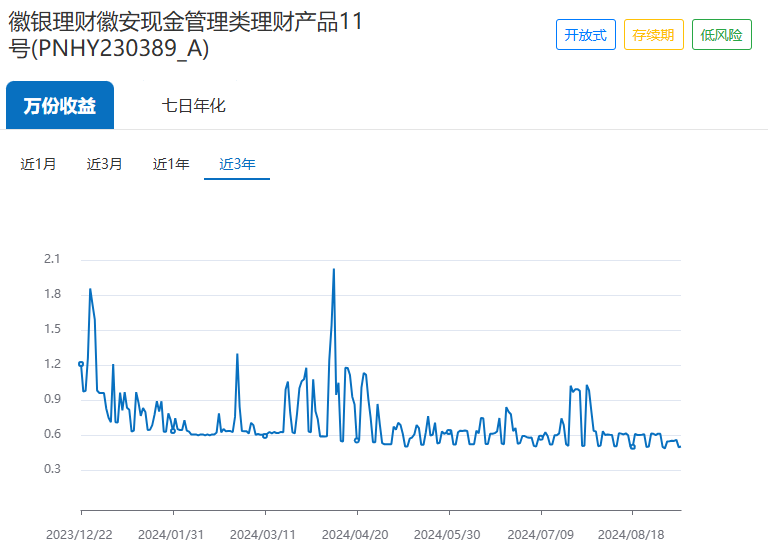Click chart data marker above 2024/01/31
This screenshot has height=557, width=768.
click(x=173, y=431)
